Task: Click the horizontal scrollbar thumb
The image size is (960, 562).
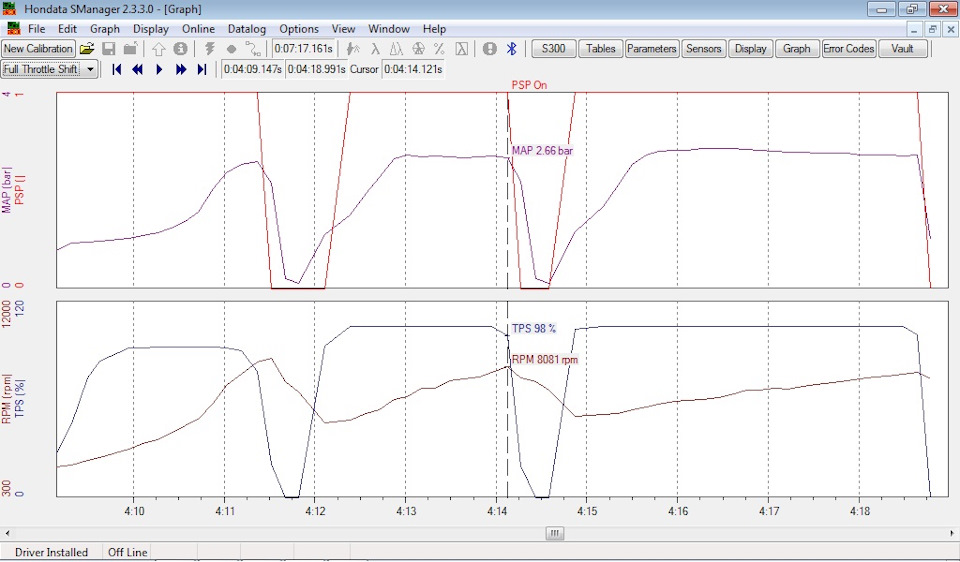Action: [555, 533]
